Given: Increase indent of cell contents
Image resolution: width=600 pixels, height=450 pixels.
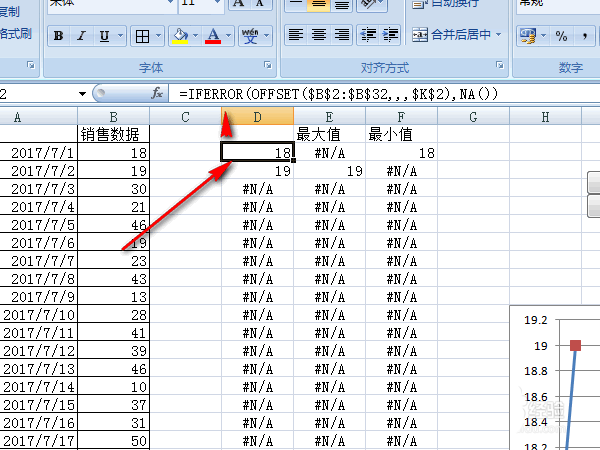Looking at the screenshot, I should tap(390, 35).
